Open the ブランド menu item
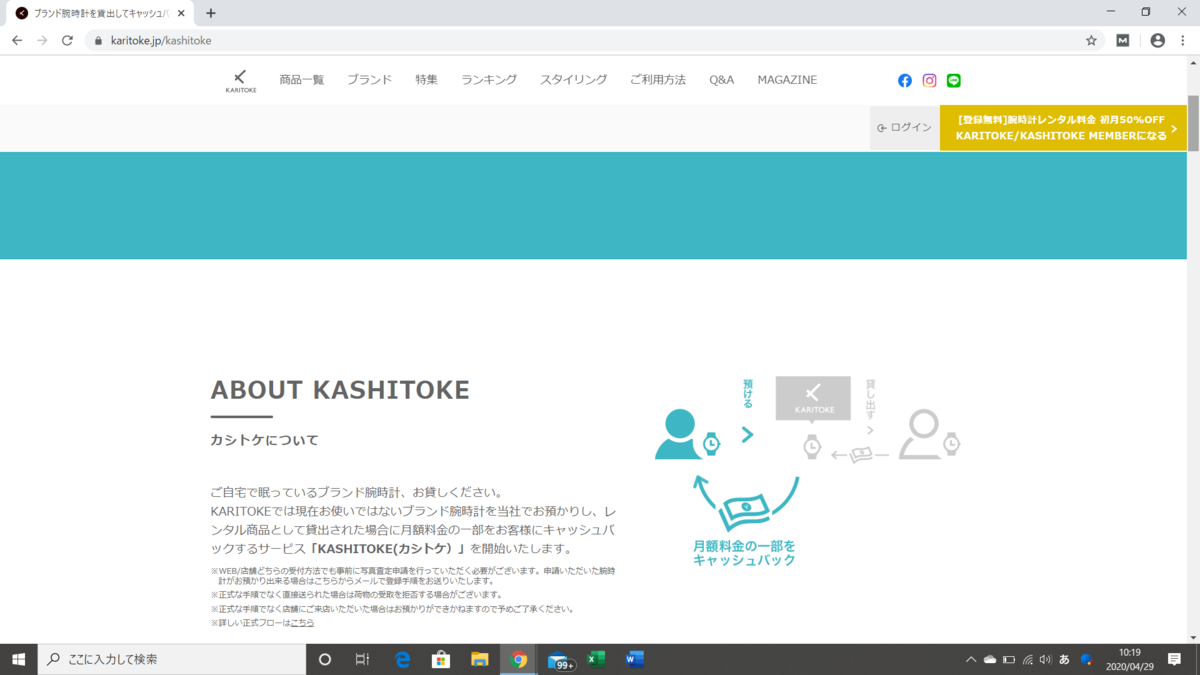 (x=370, y=80)
